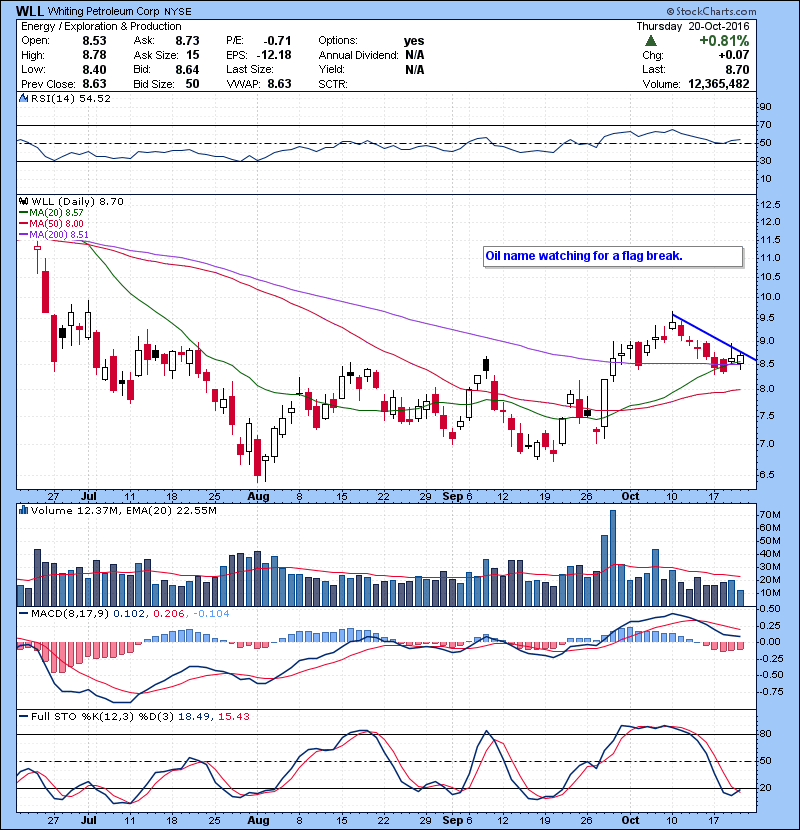
Task: Click the 6.5 price axis label
Action: tap(767, 474)
